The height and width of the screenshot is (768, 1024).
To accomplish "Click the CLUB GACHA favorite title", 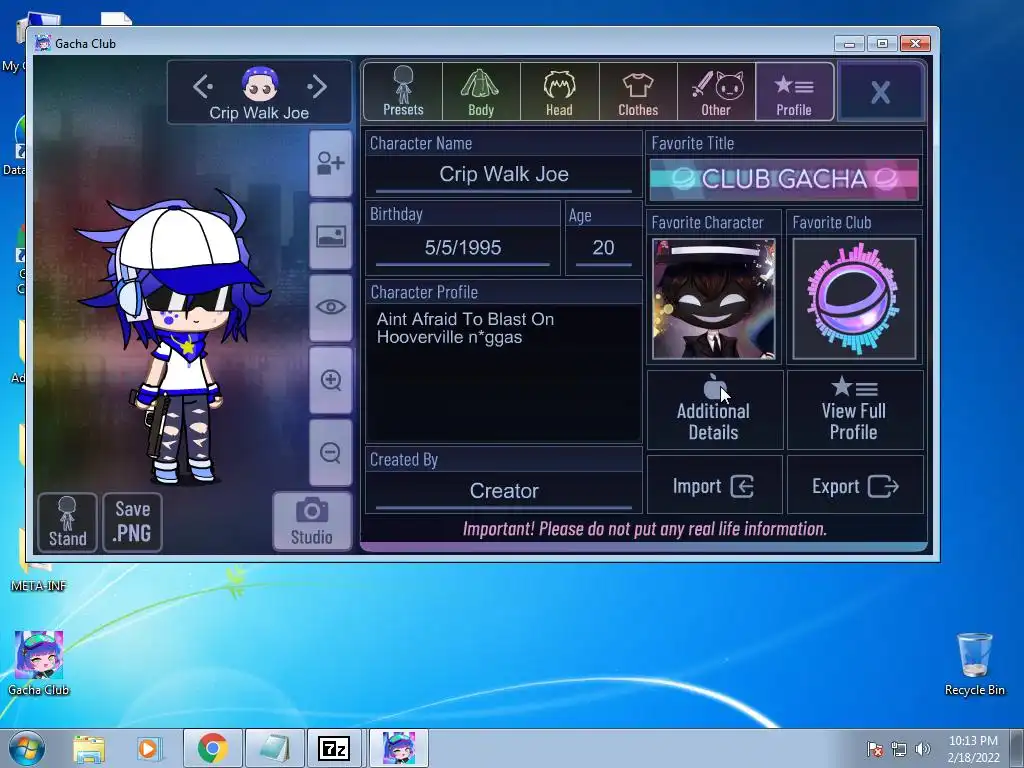I will click(784, 179).
